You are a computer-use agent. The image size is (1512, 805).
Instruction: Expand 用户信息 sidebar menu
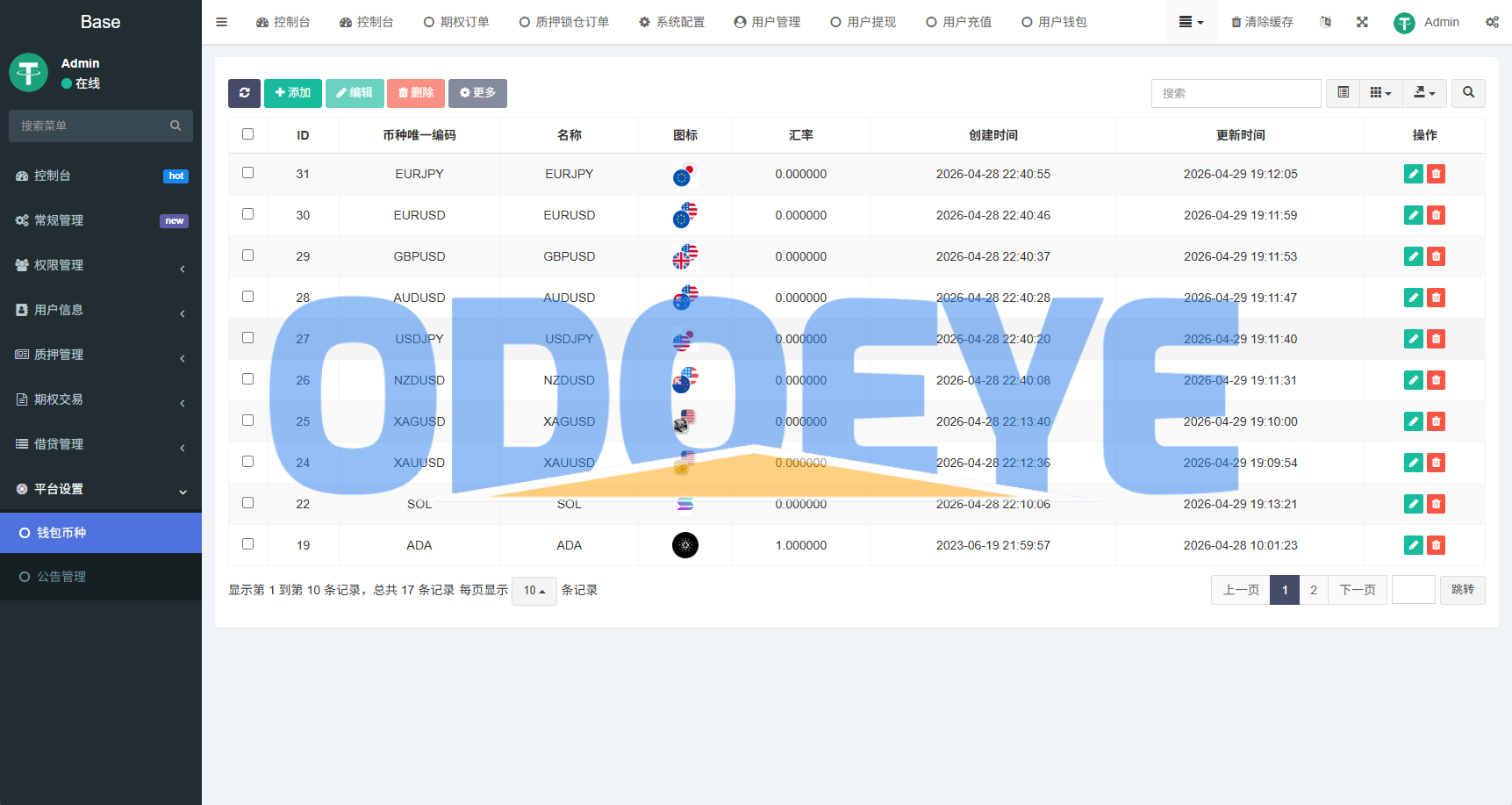[101, 310]
